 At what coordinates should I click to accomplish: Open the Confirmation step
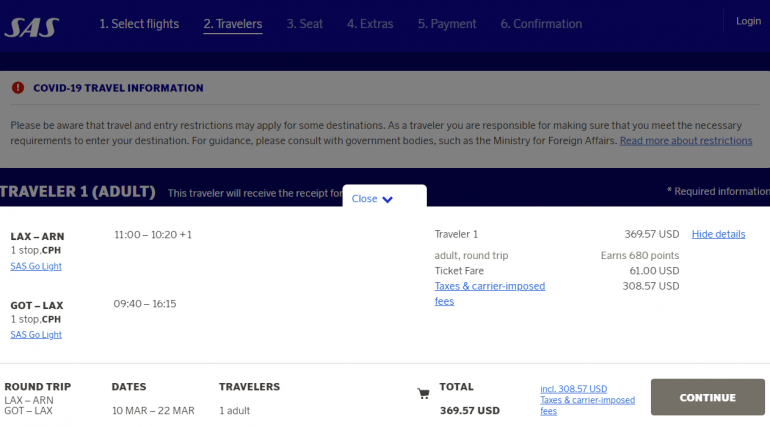click(541, 24)
